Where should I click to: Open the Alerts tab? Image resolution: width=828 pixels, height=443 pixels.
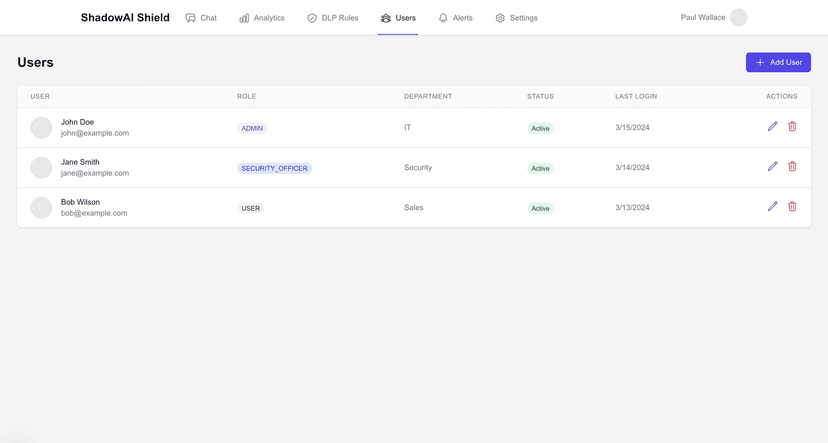(x=455, y=18)
